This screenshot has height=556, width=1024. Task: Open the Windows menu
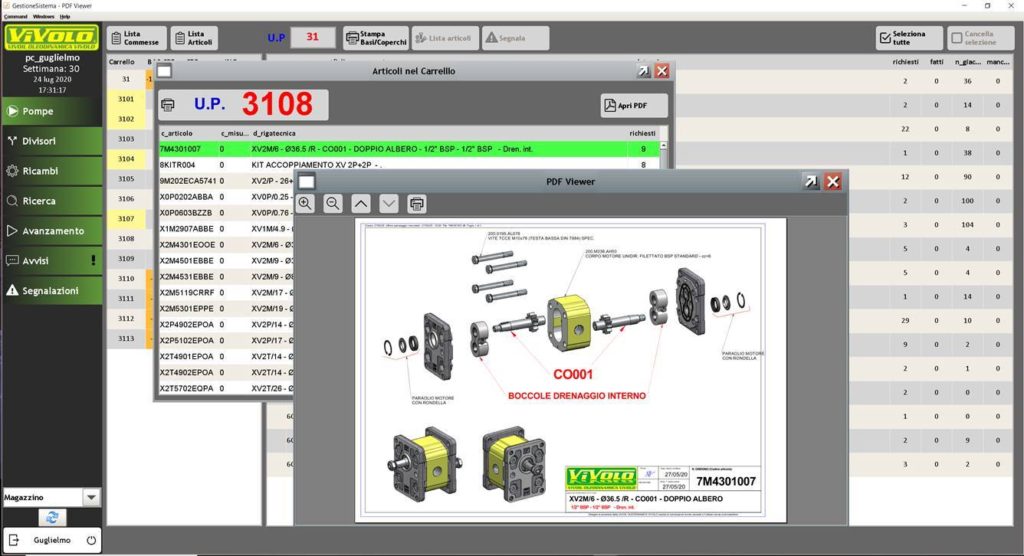(x=43, y=17)
